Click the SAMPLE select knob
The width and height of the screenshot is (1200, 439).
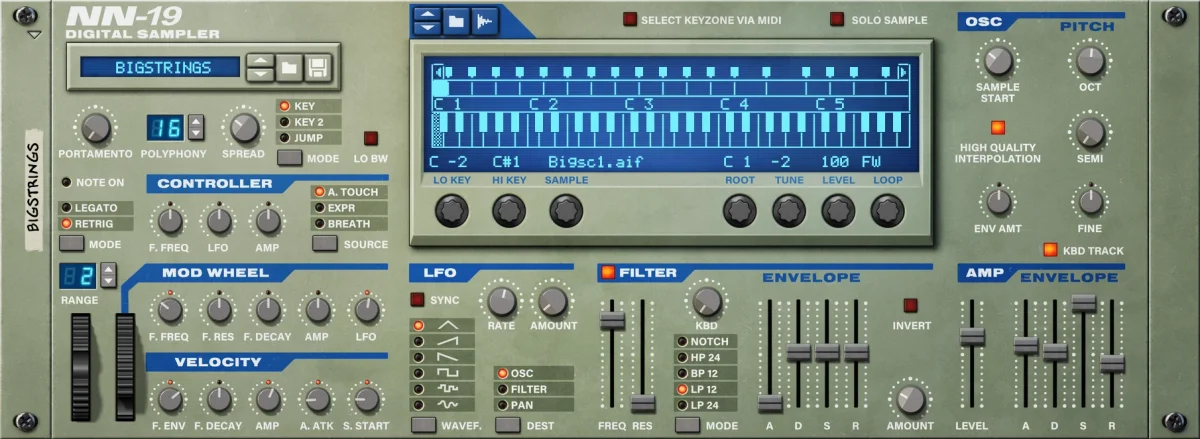(566, 209)
